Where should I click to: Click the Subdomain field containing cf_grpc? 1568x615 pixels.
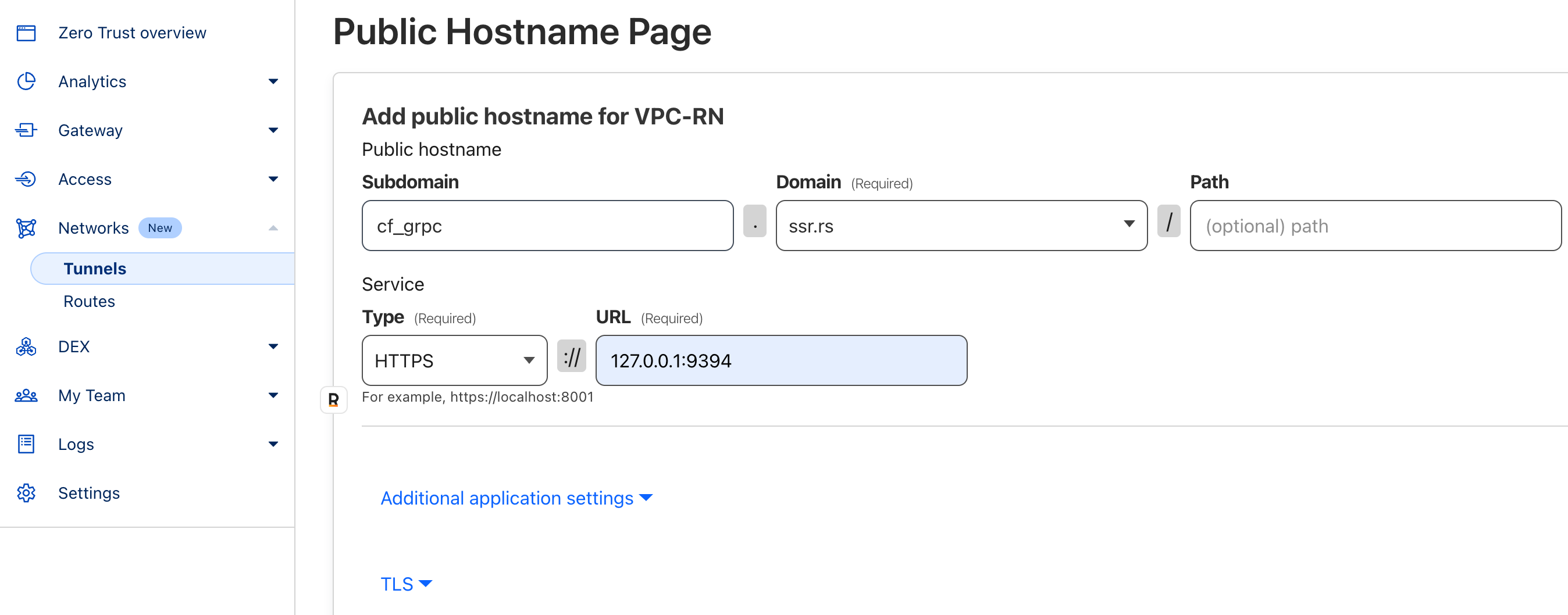click(x=547, y=226)
